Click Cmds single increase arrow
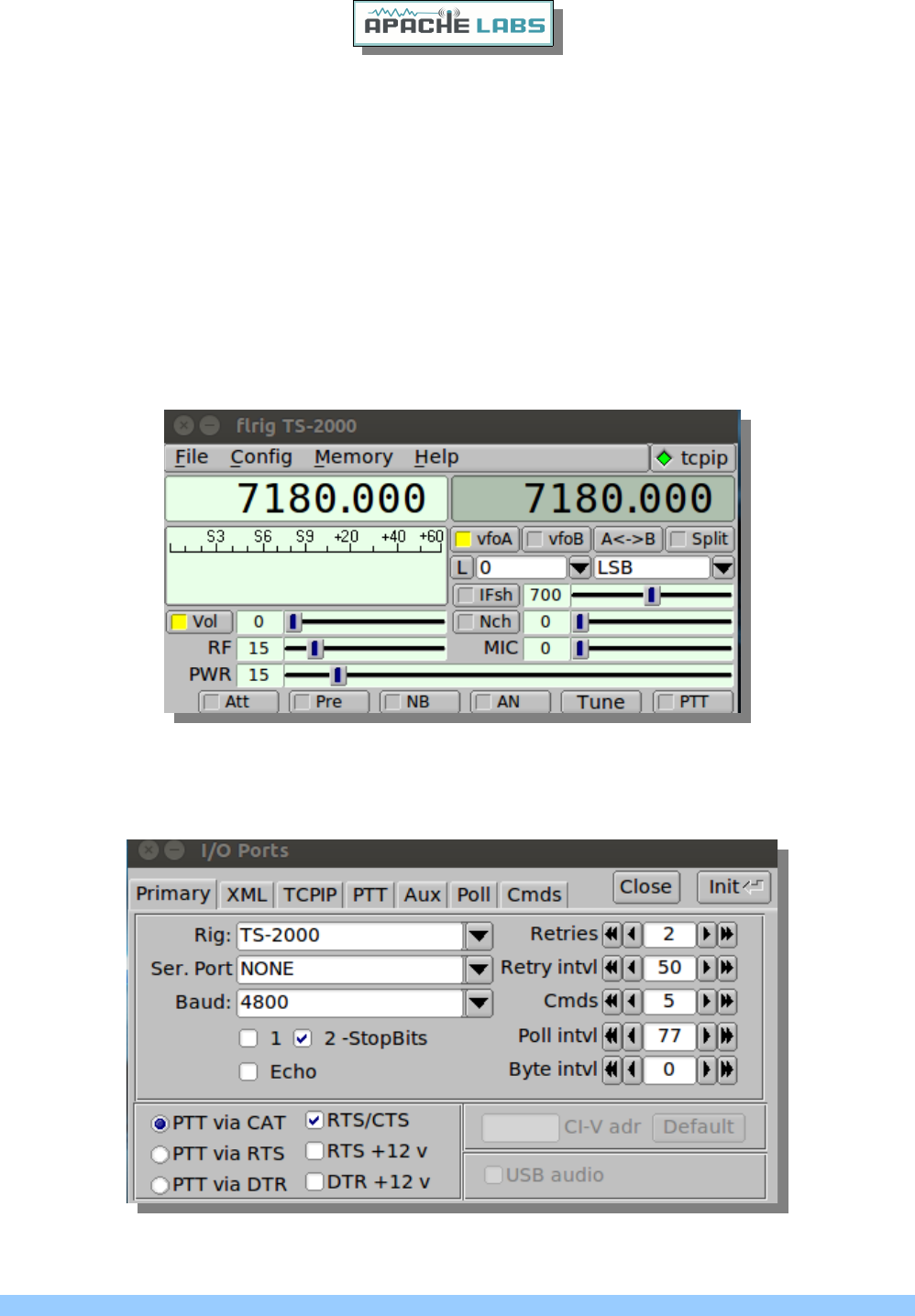The width and height of the screenshot is (915, 1316). click(706, 1002)
